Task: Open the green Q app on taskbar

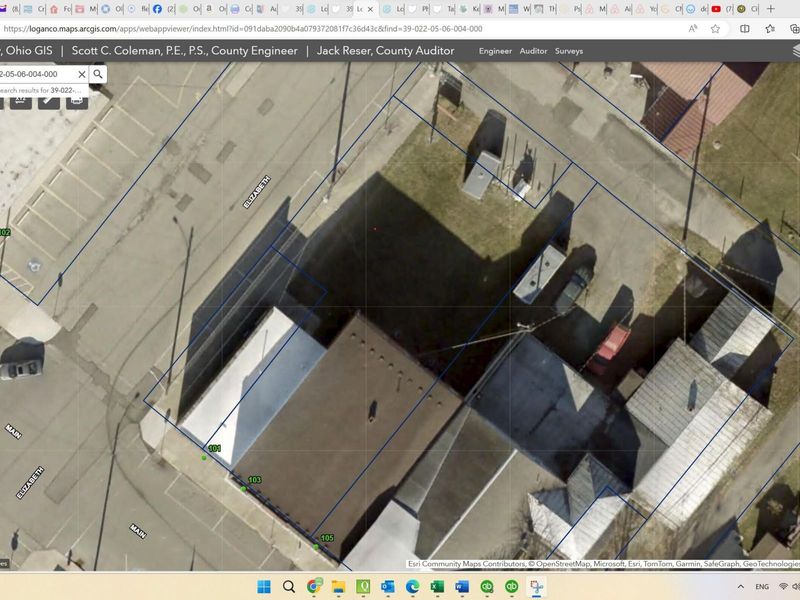Action: click(363, 587)
